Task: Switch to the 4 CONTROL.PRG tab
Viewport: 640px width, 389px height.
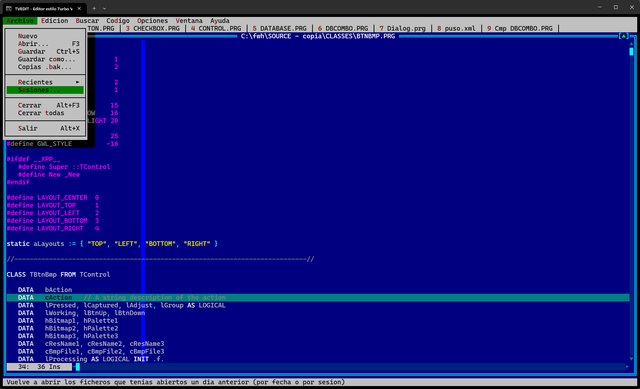Action: 216,29
